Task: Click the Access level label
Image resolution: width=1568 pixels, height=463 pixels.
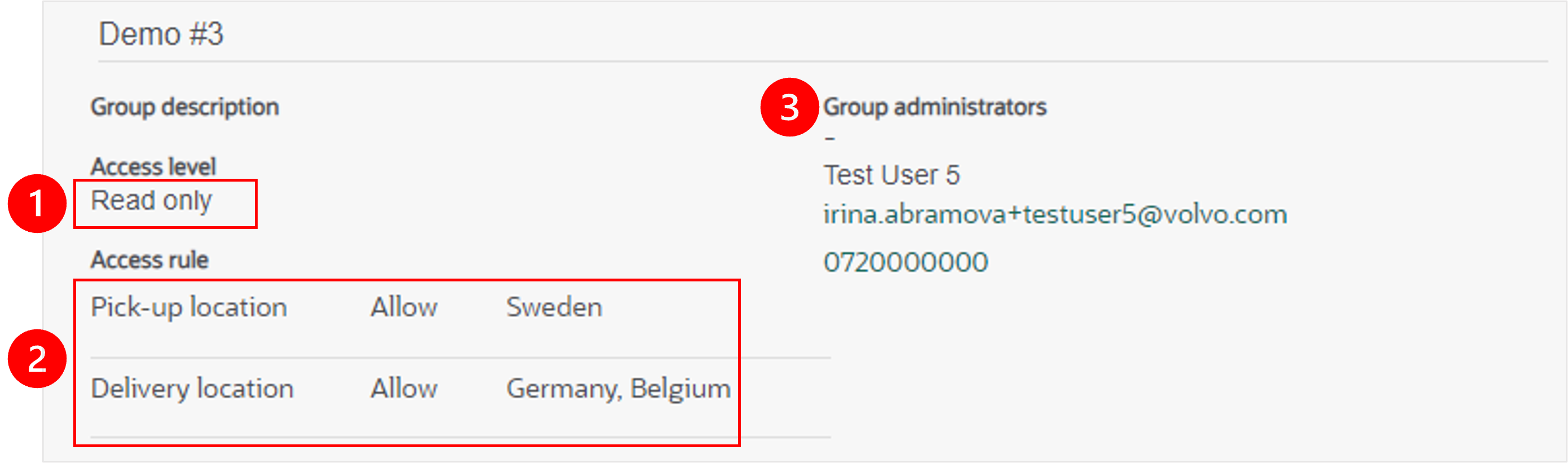Action: click(x=153, y=166)
